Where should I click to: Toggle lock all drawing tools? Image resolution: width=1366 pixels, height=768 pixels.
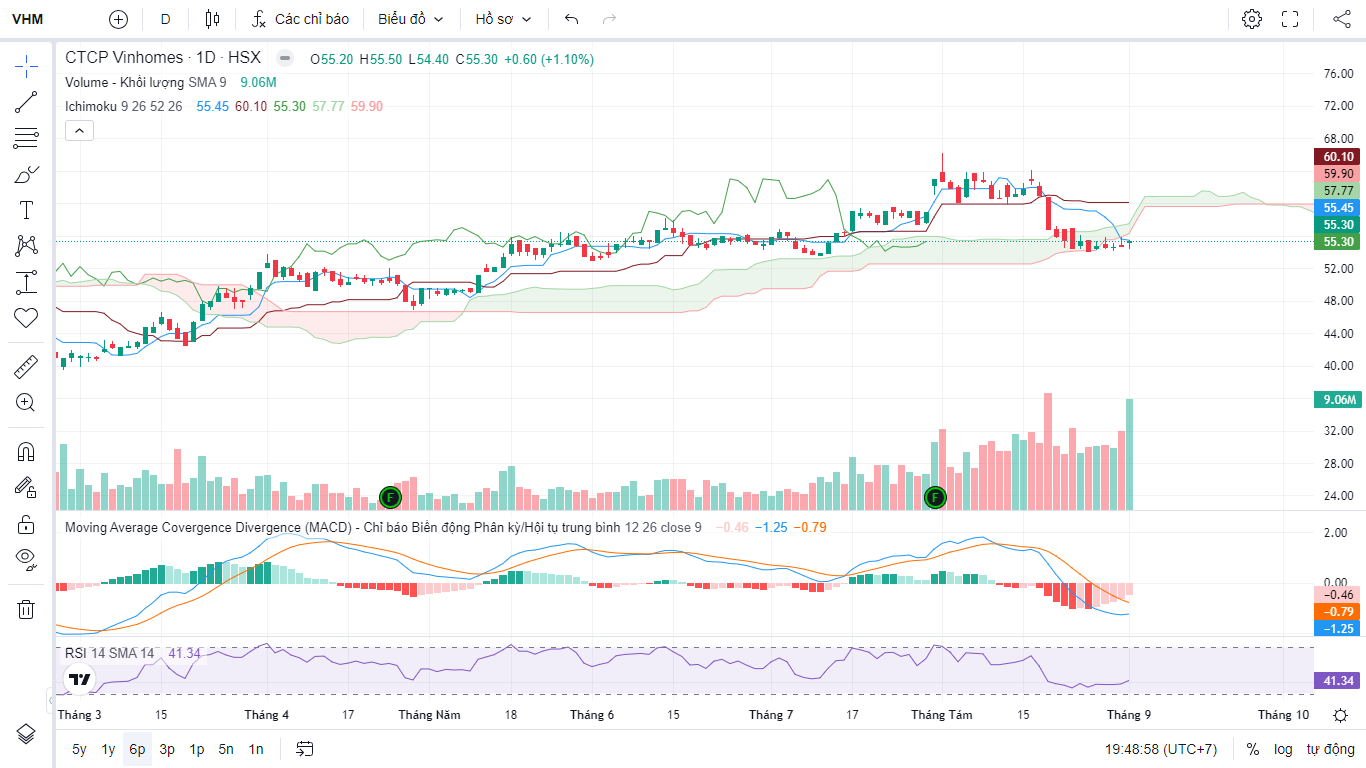26,524
